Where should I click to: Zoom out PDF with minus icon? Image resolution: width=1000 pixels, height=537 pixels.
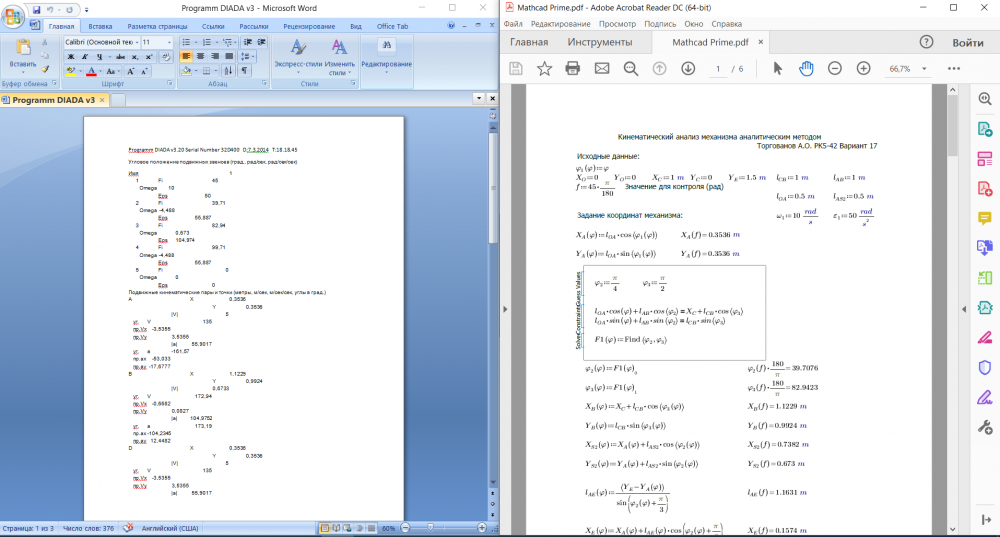835,69
